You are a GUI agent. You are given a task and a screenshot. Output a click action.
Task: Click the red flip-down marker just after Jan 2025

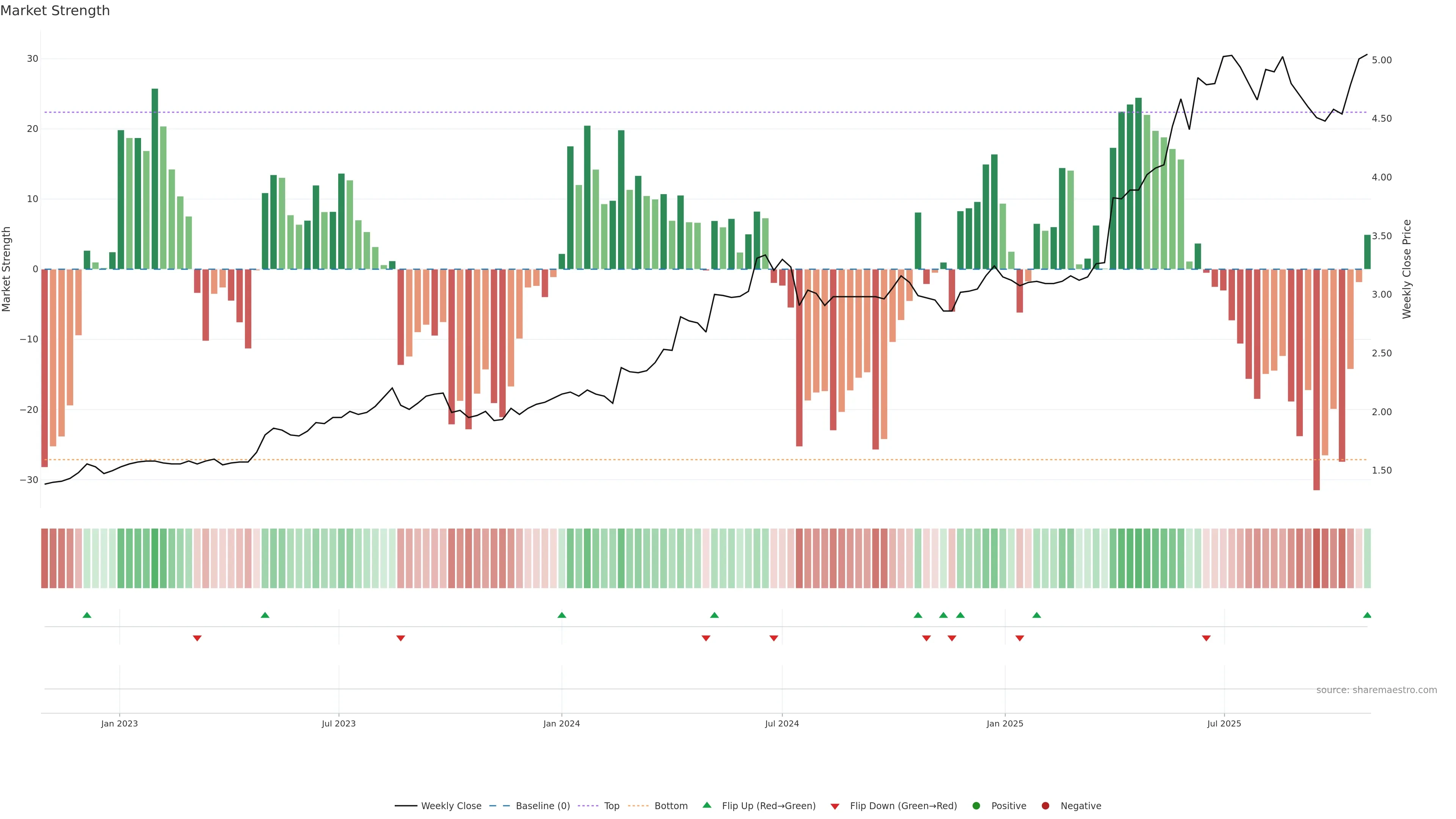(x=1020, y=638)
